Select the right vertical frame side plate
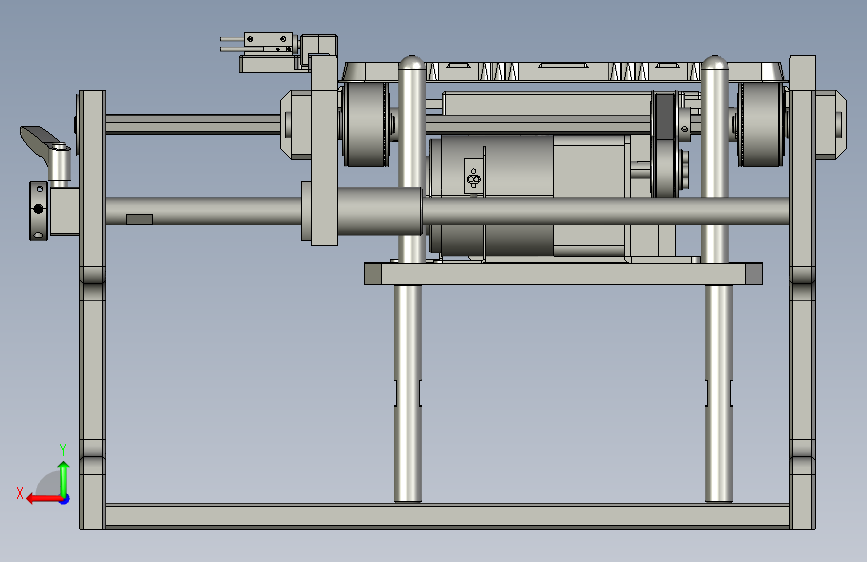Screen dimensions: 867x562 (802, 293)
